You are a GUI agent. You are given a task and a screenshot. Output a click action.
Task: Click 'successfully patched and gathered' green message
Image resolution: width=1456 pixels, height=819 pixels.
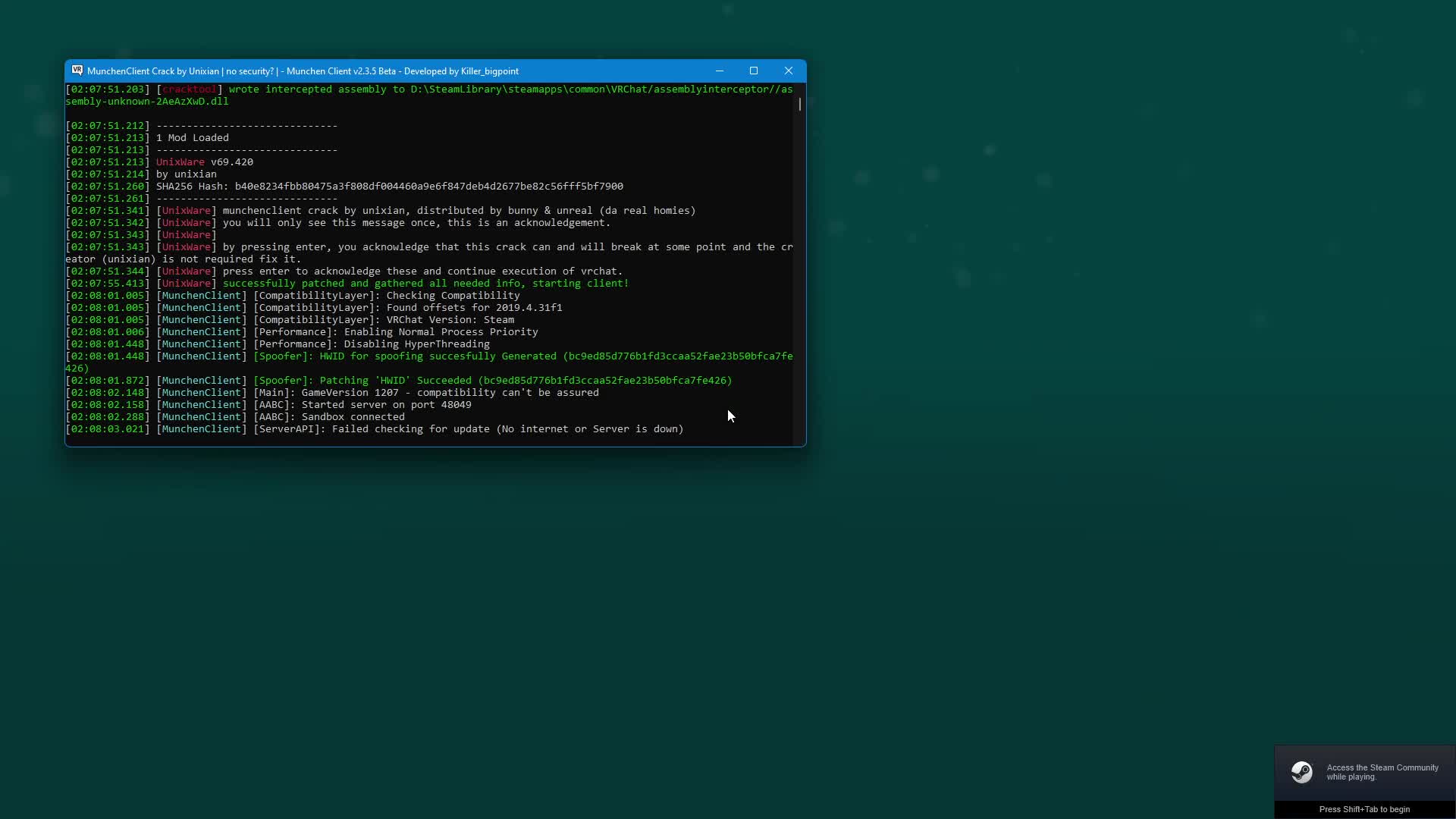425,284
